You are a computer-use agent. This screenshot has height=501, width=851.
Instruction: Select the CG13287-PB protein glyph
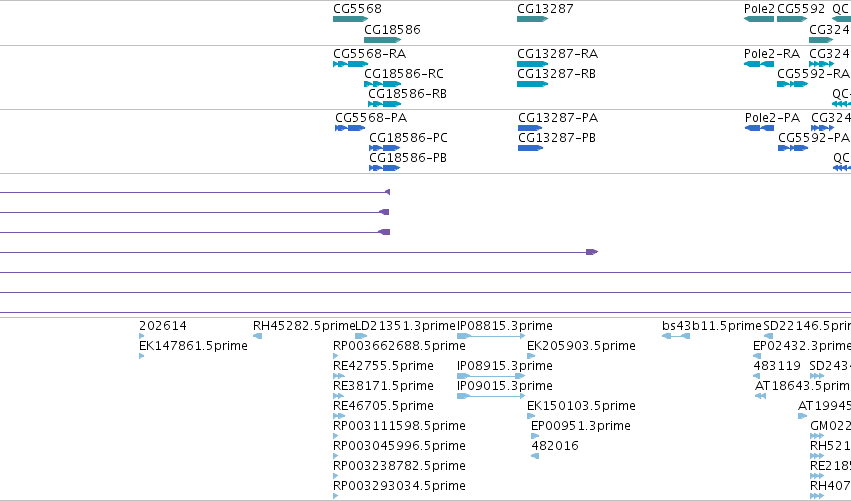pyautogui.click(x=531, y=148)
